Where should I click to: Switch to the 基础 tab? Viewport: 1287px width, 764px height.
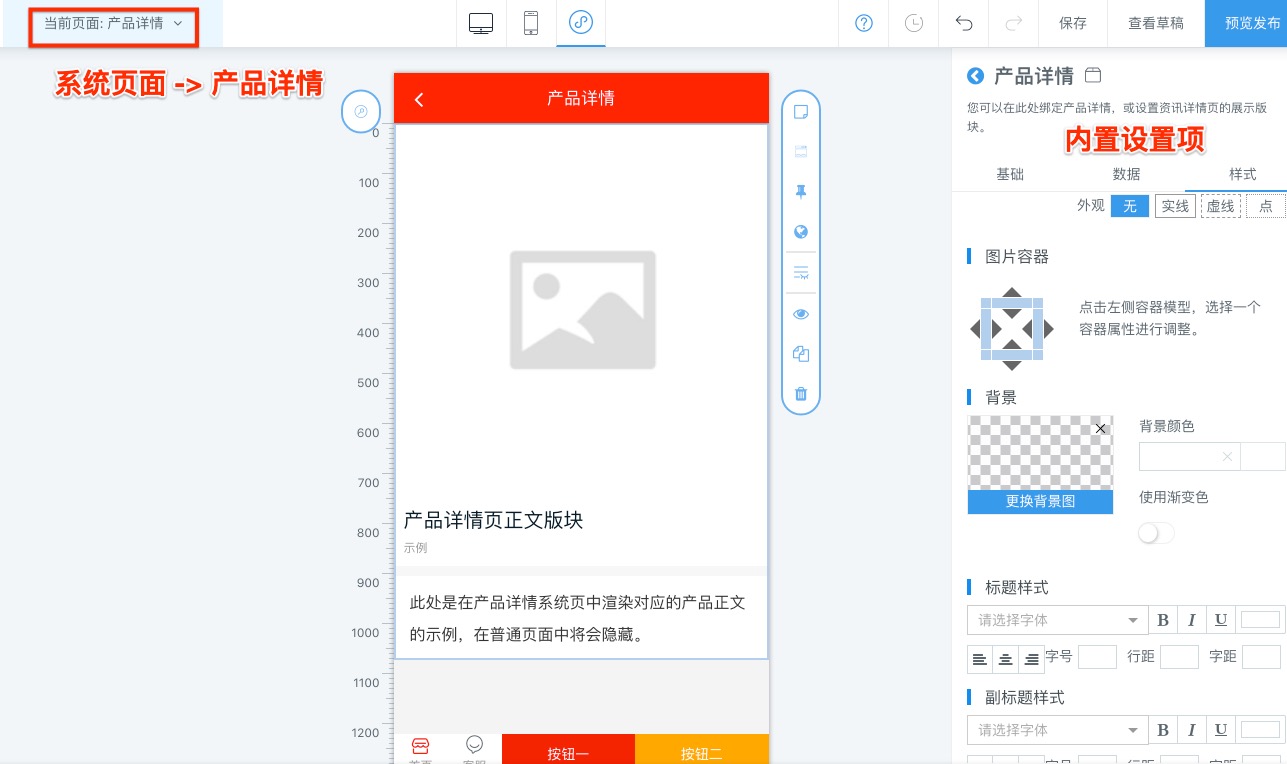click(1010, 174)
